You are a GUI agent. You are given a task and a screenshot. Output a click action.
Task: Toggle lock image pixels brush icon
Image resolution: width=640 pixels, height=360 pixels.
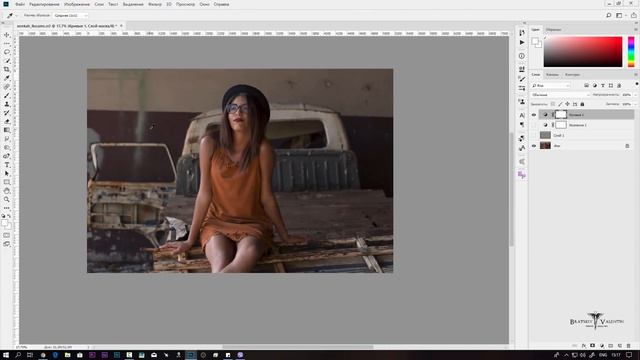pos(560,104)
